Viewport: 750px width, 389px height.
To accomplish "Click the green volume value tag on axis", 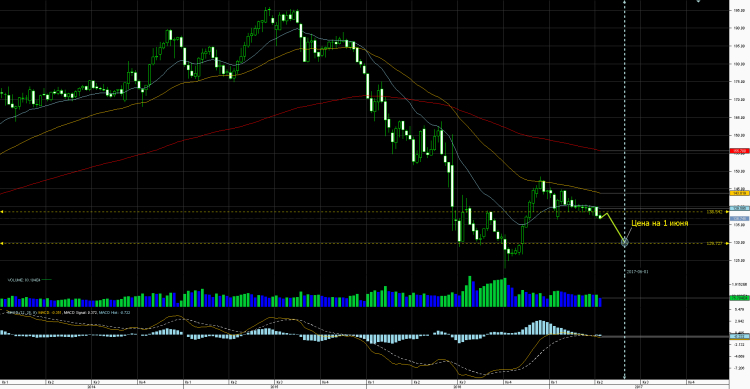I will click(739, 298).
